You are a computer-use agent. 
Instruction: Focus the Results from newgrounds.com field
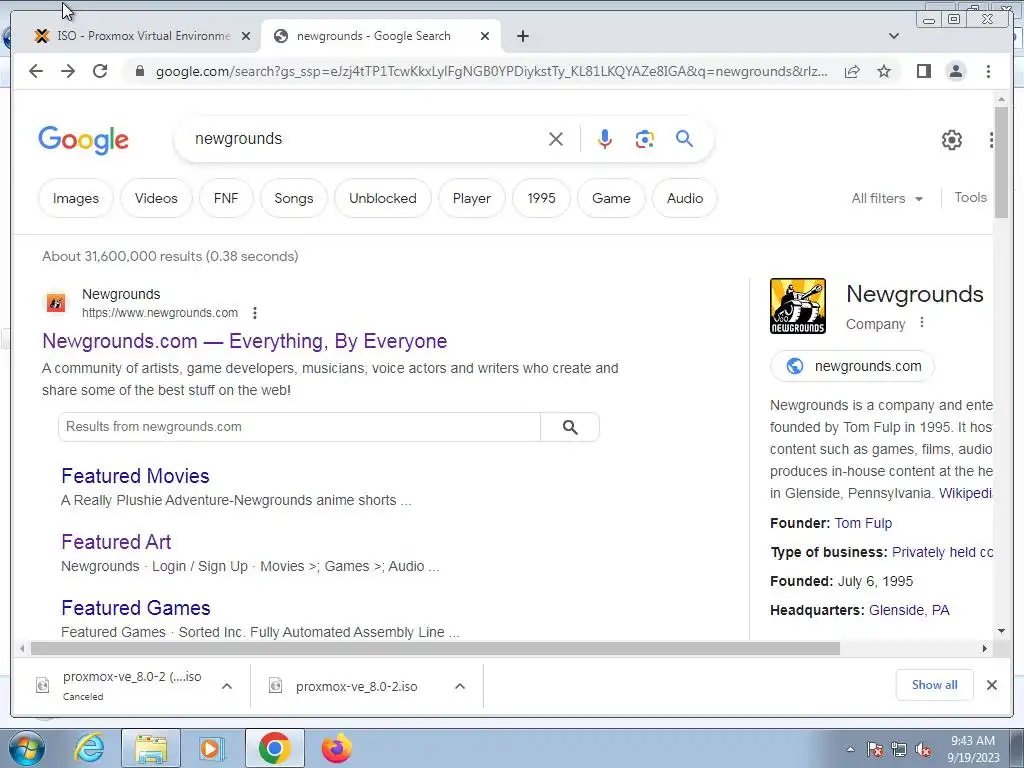[299, 427]
